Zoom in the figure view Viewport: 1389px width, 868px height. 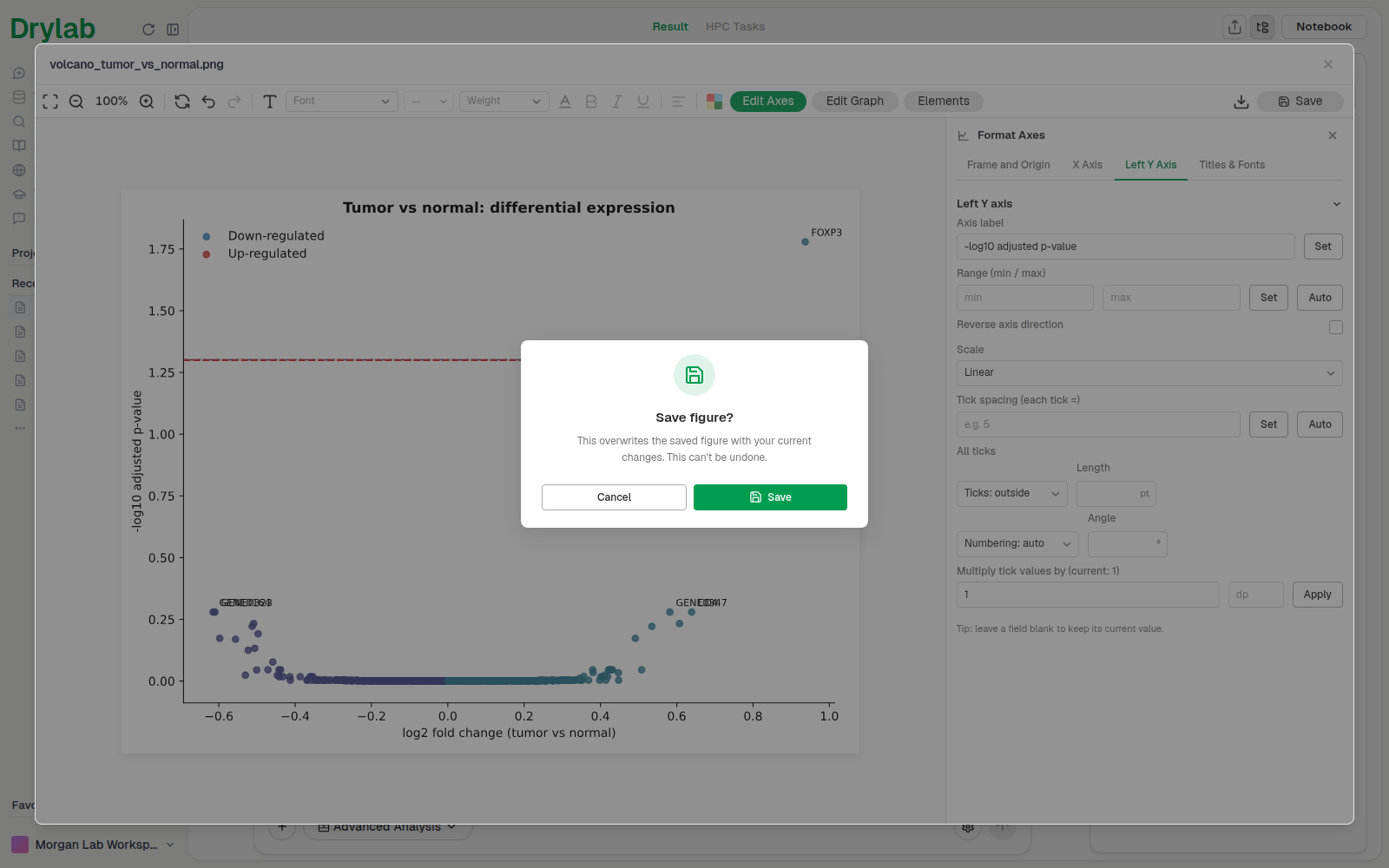(147, 102)
